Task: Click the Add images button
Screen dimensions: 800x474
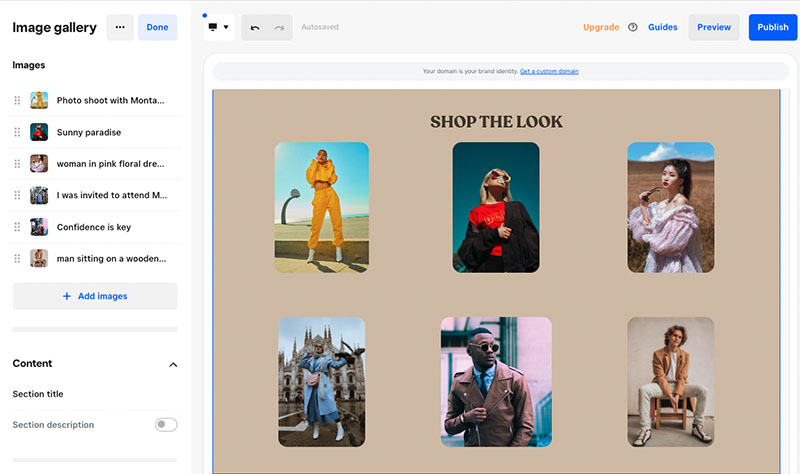Action: tap(95, 296)
